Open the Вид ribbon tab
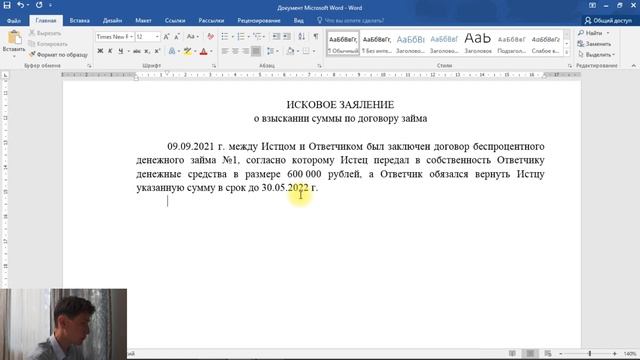This screenshot has height=360, width=640. [299, 20]
